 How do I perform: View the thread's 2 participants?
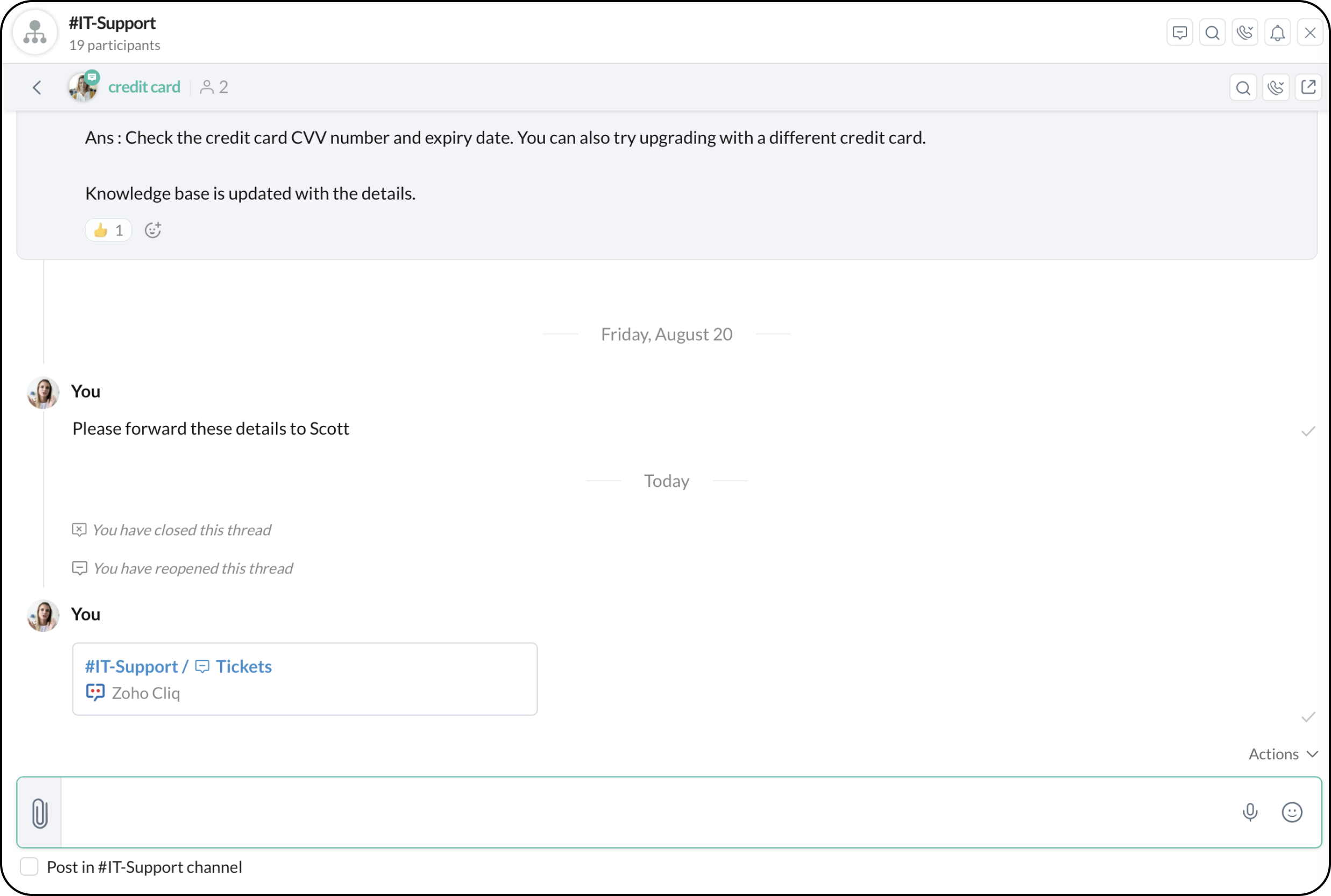tap(214, 87)
